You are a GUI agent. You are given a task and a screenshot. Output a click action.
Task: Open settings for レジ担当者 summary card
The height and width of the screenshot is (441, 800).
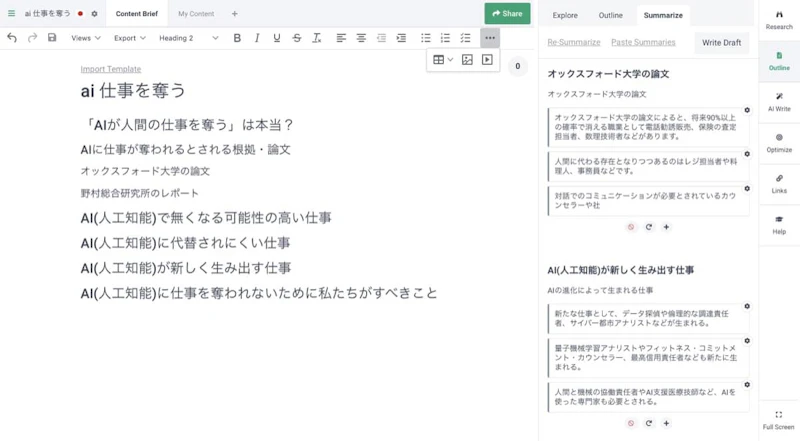[747, 154]
